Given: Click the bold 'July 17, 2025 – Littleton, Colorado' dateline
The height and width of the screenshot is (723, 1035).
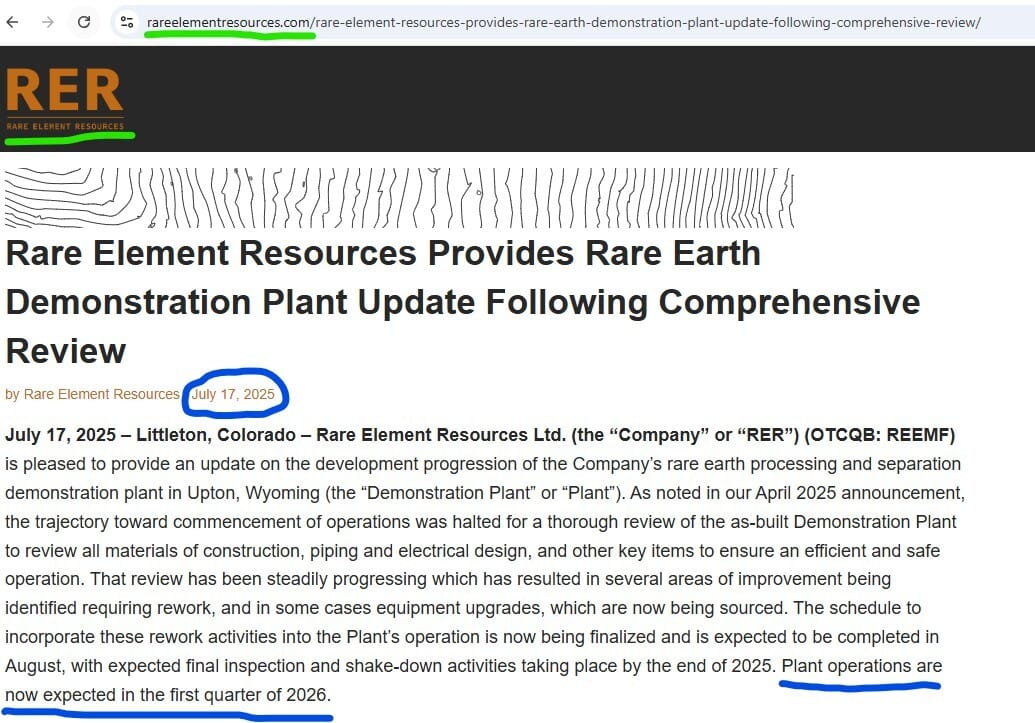Looking at the screenshot, I should tap(150, 435).
